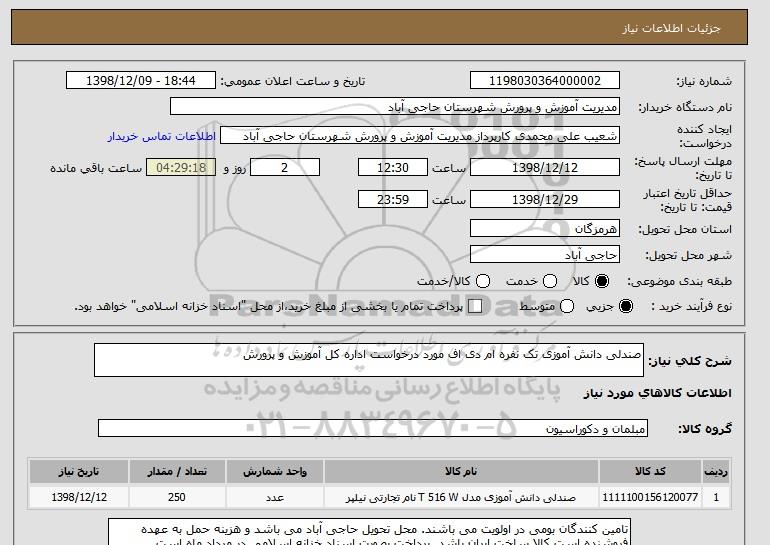Click the شماره نیاز number field

pos(545,81)
